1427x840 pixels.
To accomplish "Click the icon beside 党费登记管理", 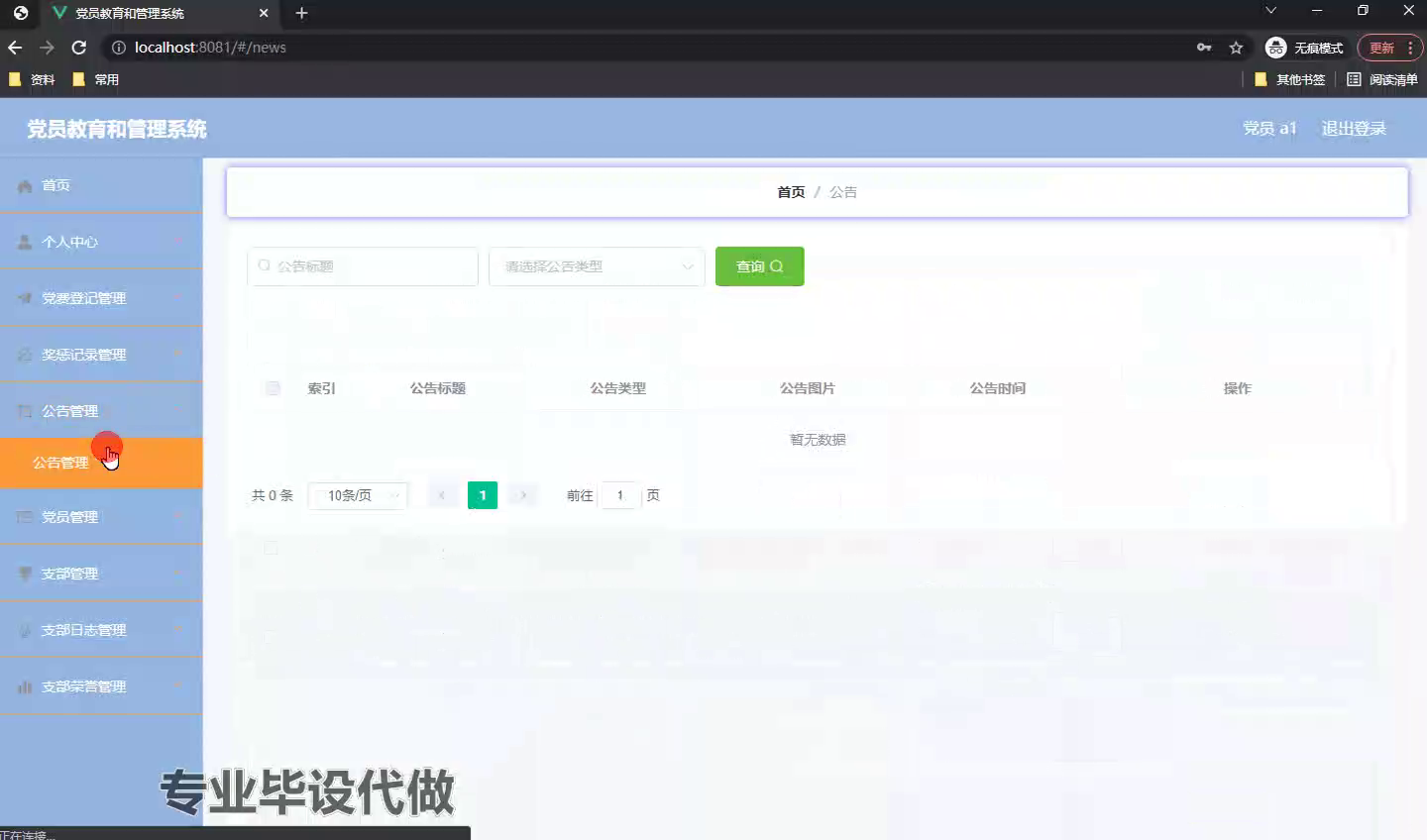I will [25, 298].
